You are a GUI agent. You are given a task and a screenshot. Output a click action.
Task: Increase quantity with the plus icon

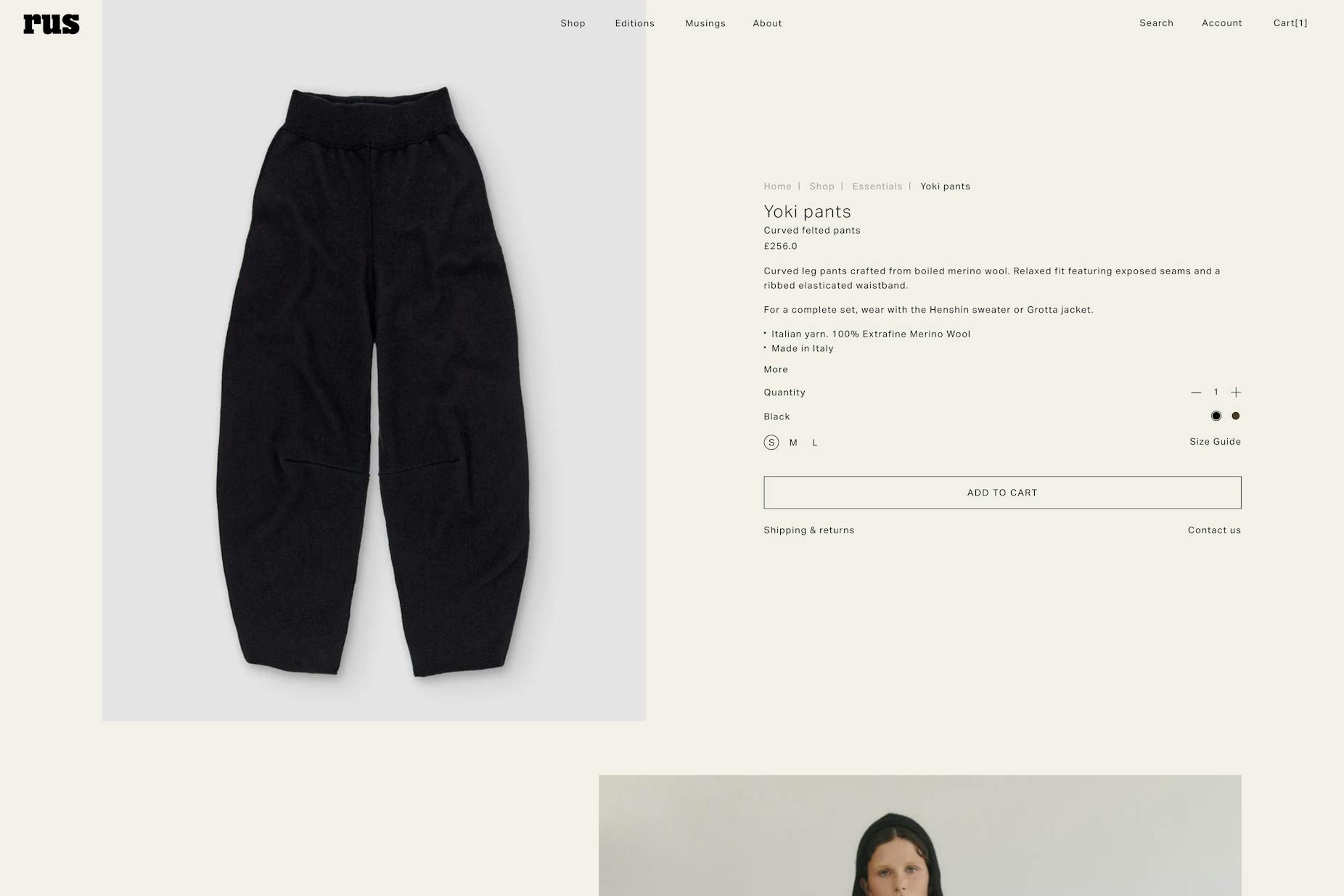click(x=1236, y=392)
